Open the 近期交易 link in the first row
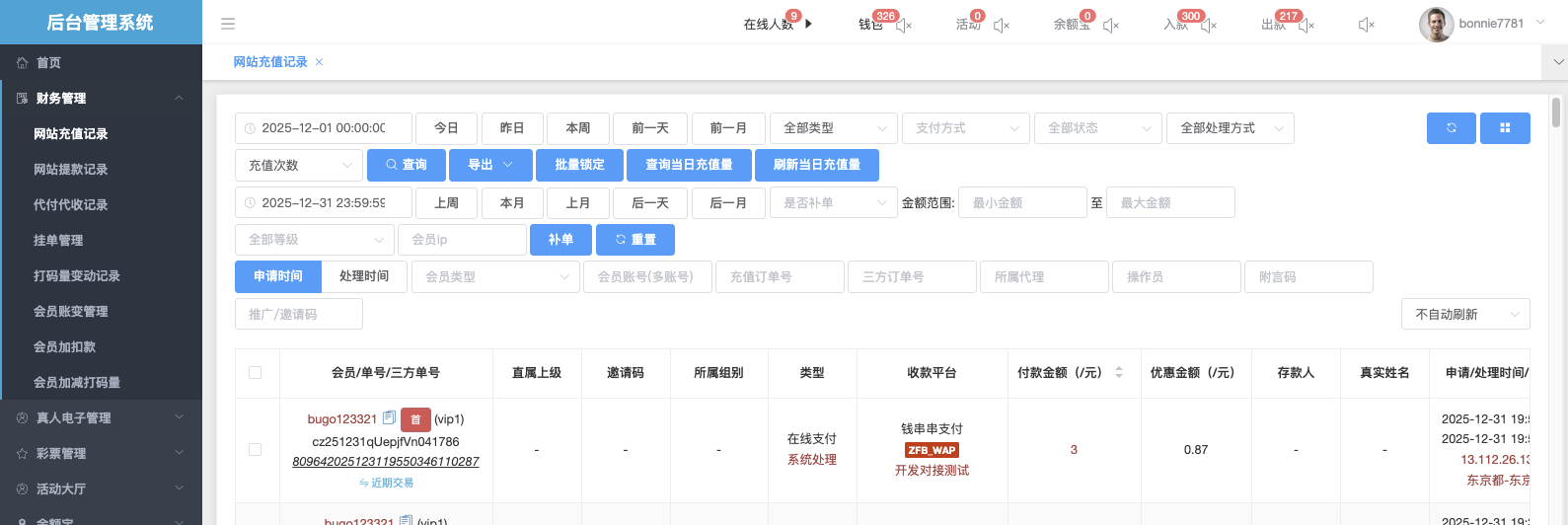Viewport: 1568px width, 525px height. (x=386, y=484)
